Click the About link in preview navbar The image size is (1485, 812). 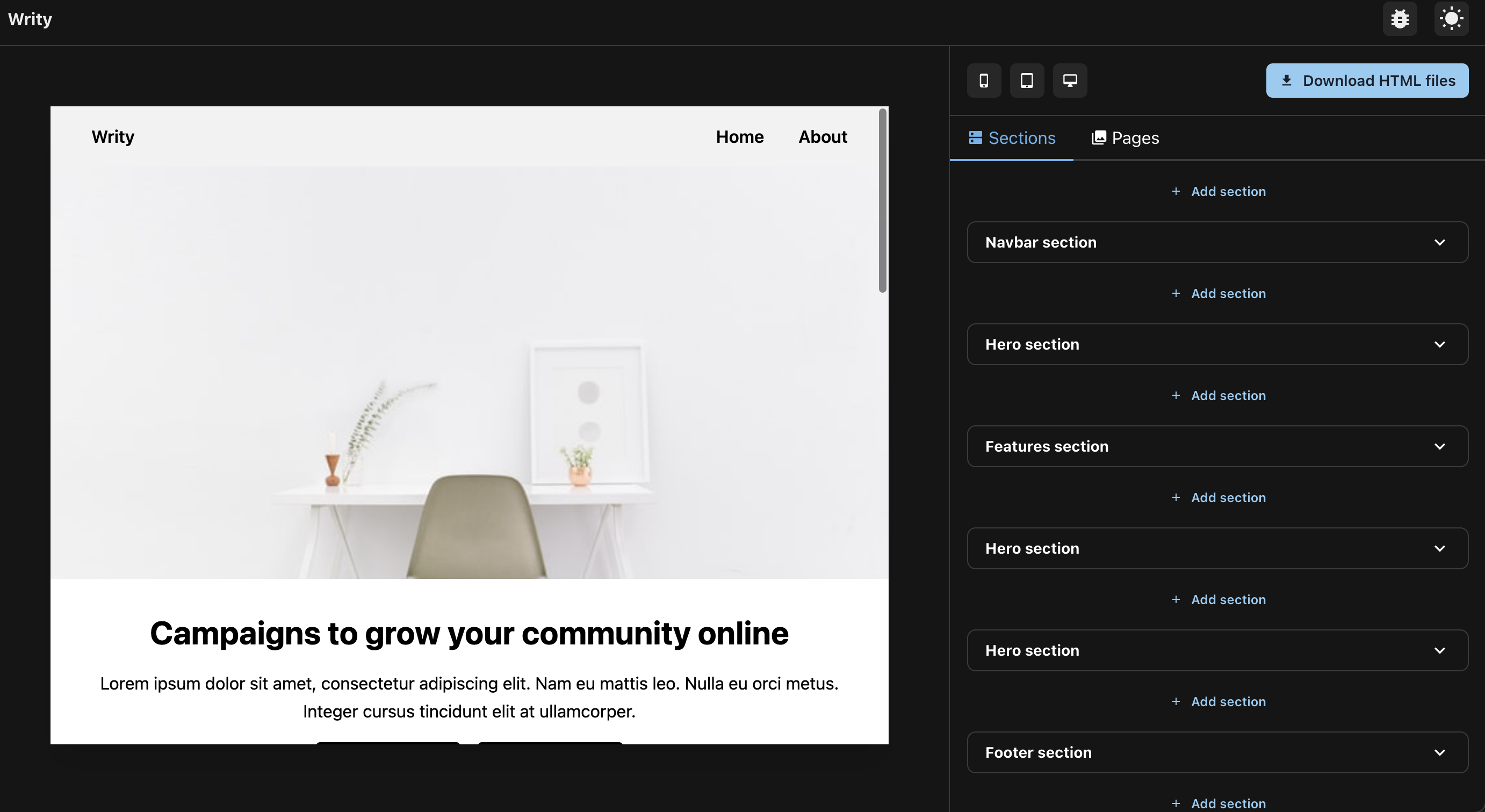pyautogui.click(x=823, y=137)
